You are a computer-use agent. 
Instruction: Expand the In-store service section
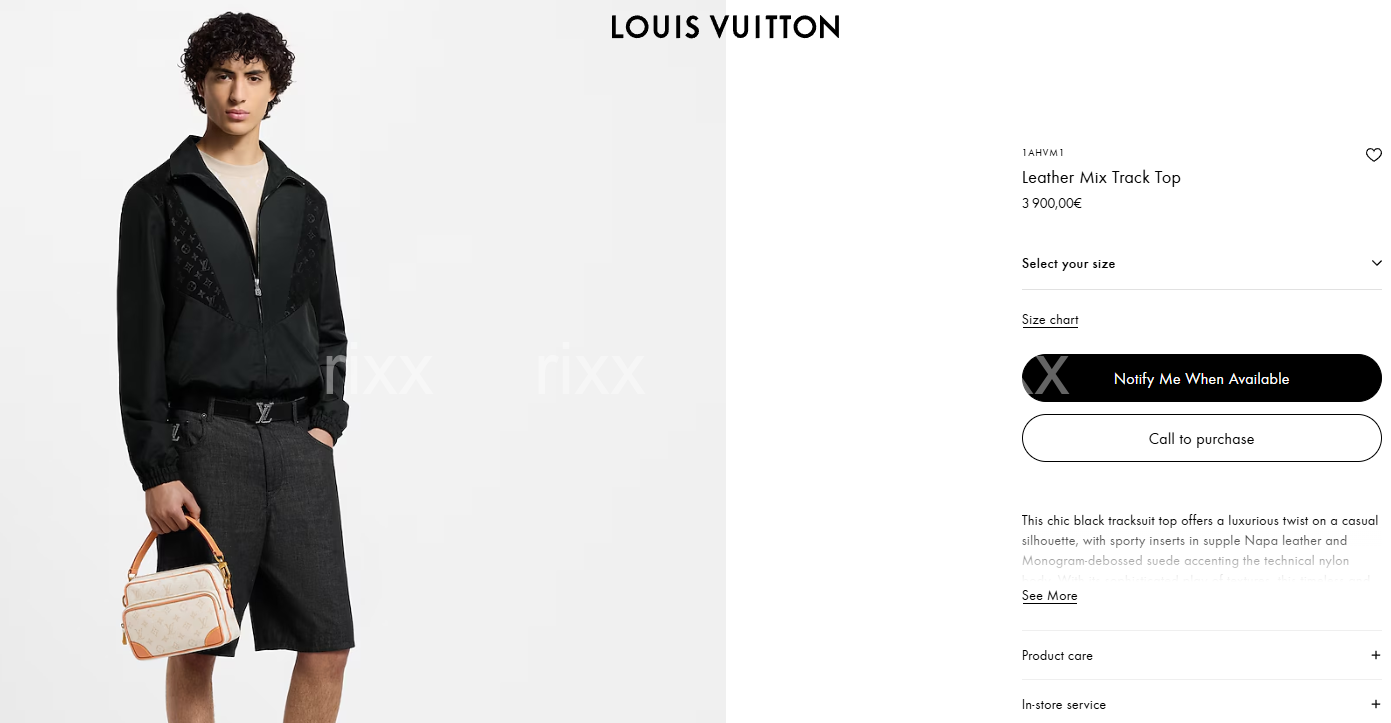point(1201,704)
